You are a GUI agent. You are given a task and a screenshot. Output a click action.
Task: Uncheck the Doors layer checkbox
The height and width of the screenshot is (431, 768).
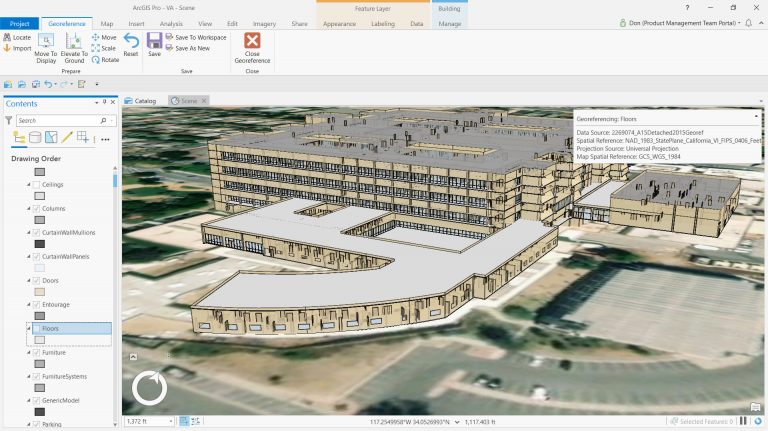pyautogui.click(x=36, y=281)
